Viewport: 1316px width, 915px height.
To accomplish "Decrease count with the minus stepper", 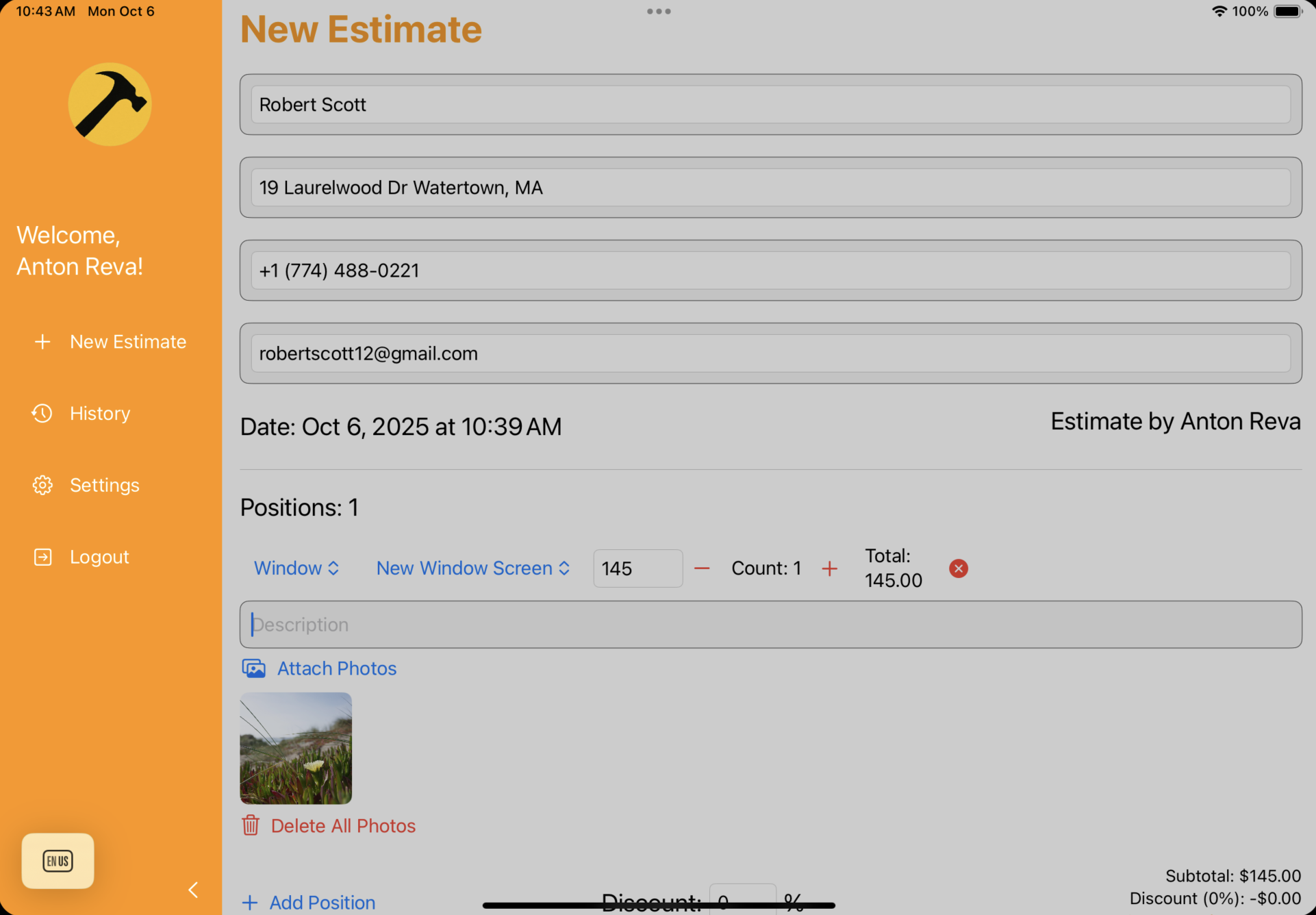I will 702,568.
